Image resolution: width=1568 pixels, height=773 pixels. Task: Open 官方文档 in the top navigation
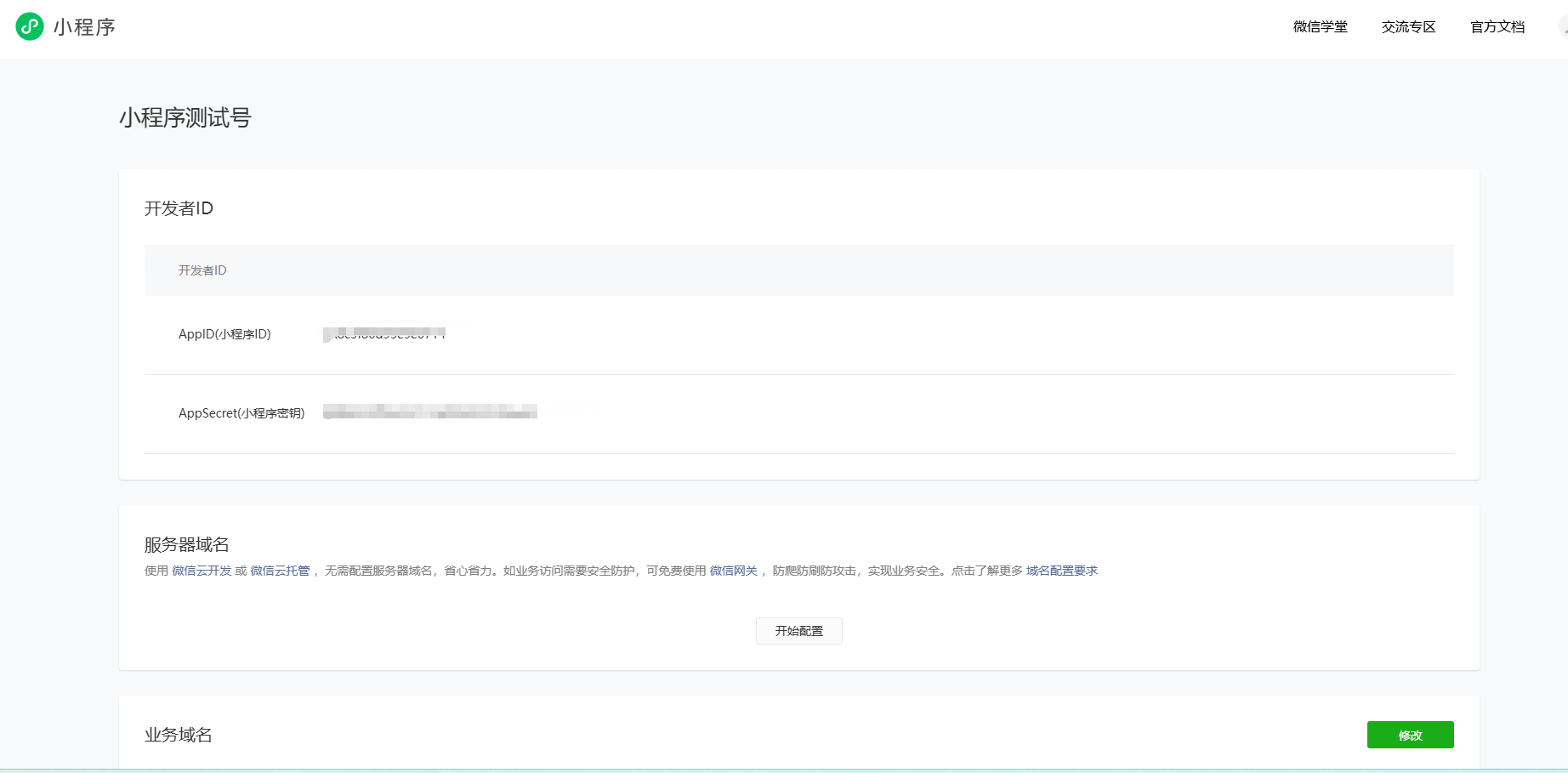[1497, 27]
